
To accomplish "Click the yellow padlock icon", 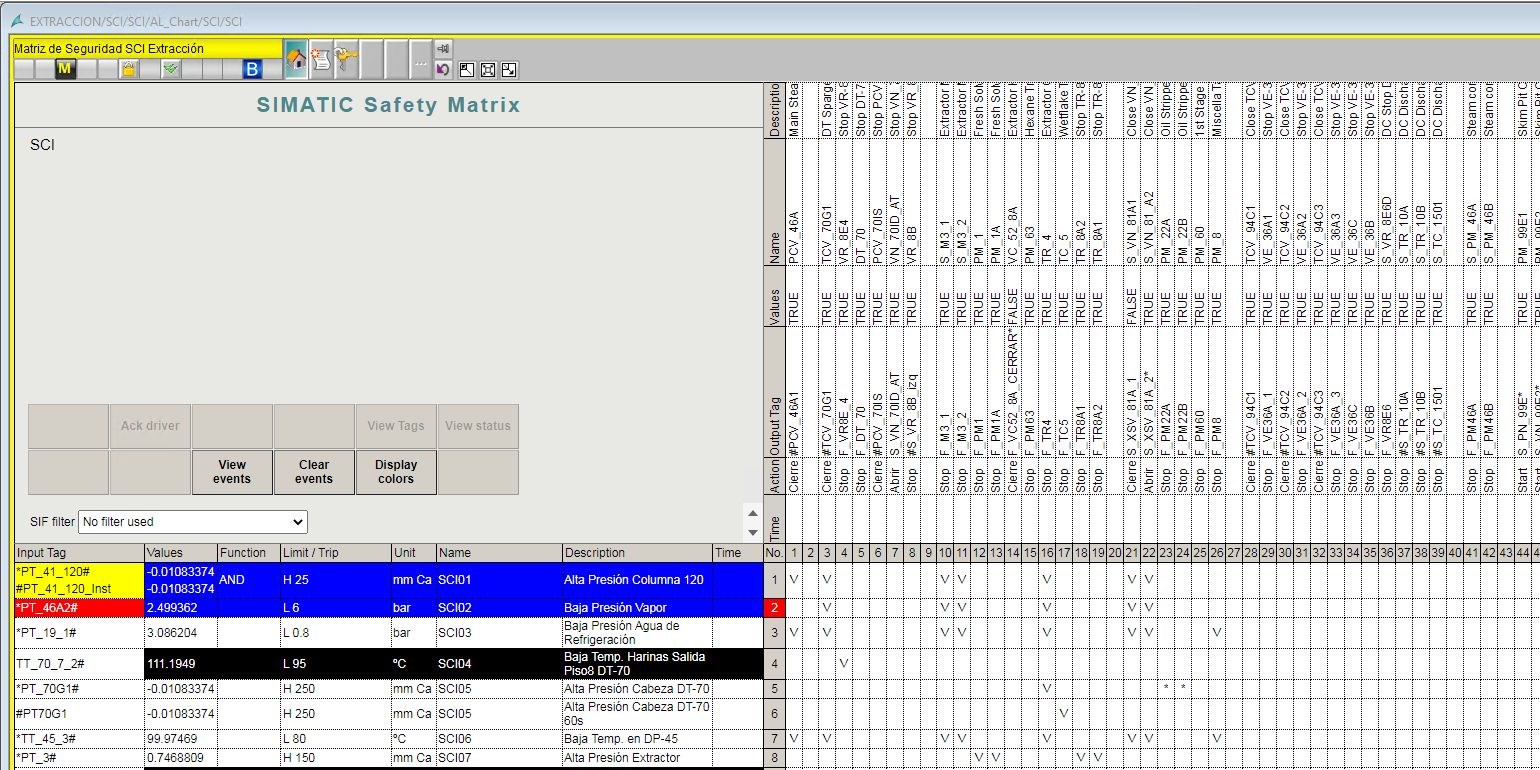I will (129, 69).
